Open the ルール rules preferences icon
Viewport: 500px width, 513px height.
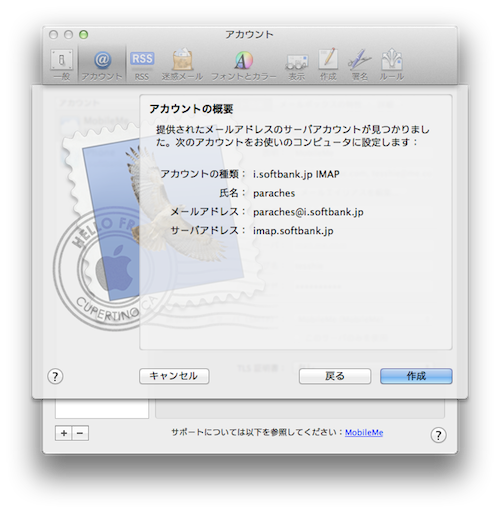[392, 65]
